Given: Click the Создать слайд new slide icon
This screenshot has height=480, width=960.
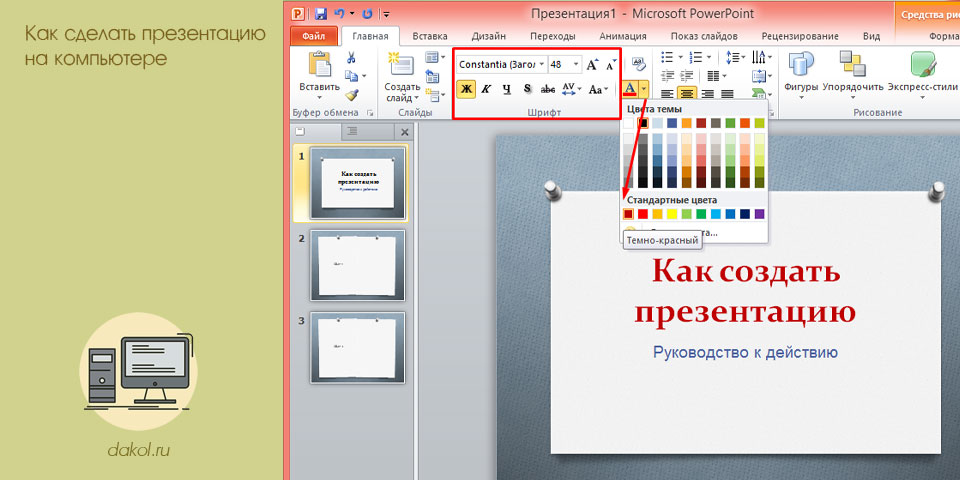Looking at the screenshot, I should pyautogui.click(x=402, y=64).
